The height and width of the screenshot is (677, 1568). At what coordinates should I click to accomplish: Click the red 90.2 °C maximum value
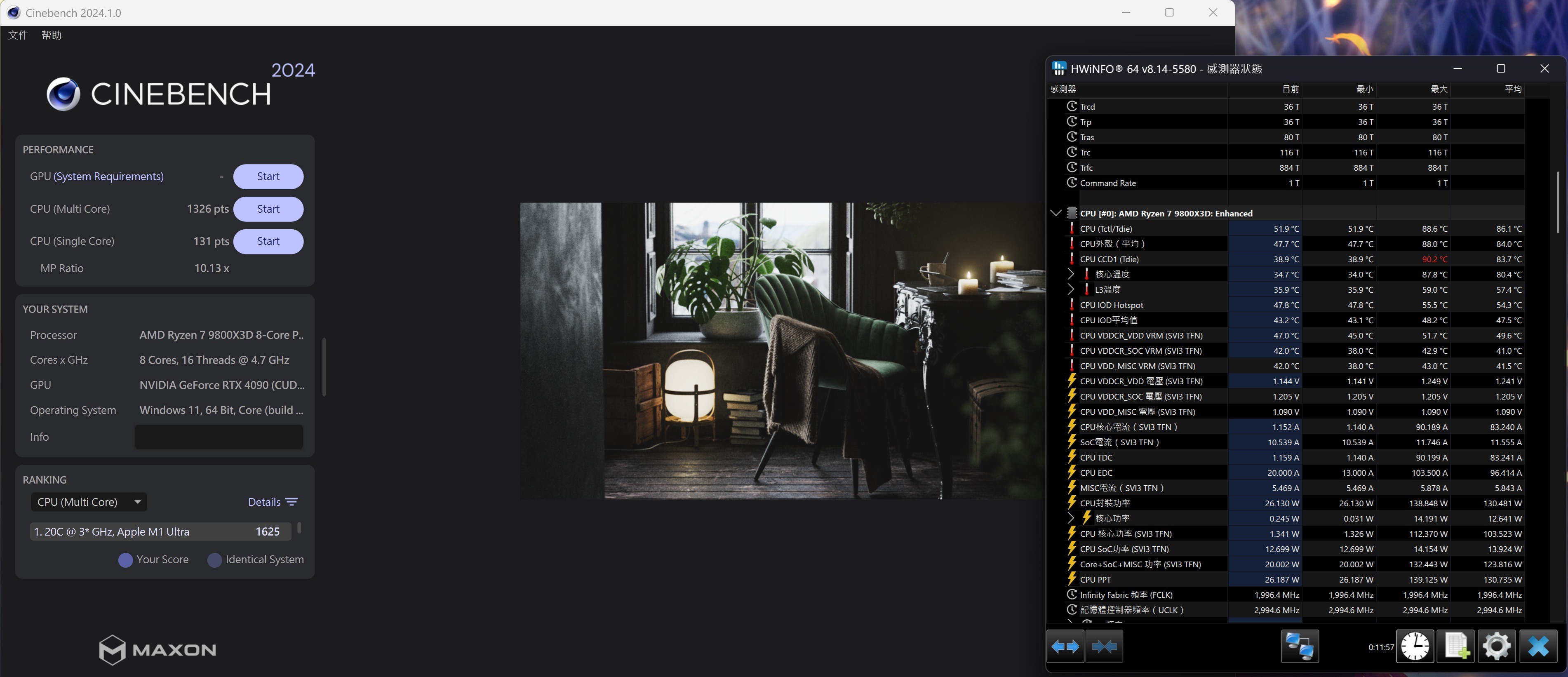click(x=1434, y=259)
